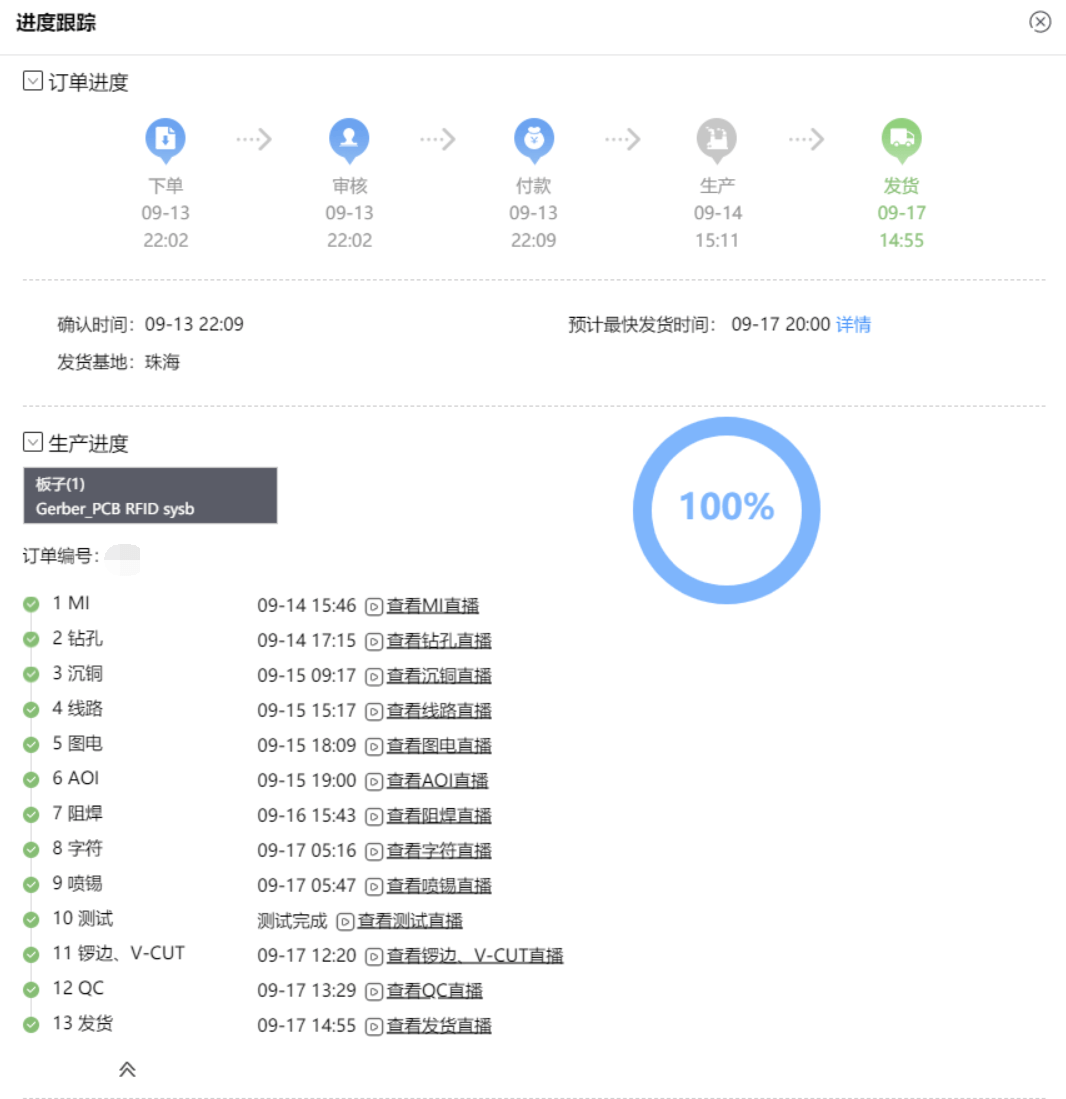Collapse the 订单进度 section
The width and height of the screenshot is (1066, 1099).
(x=33, y=81)
